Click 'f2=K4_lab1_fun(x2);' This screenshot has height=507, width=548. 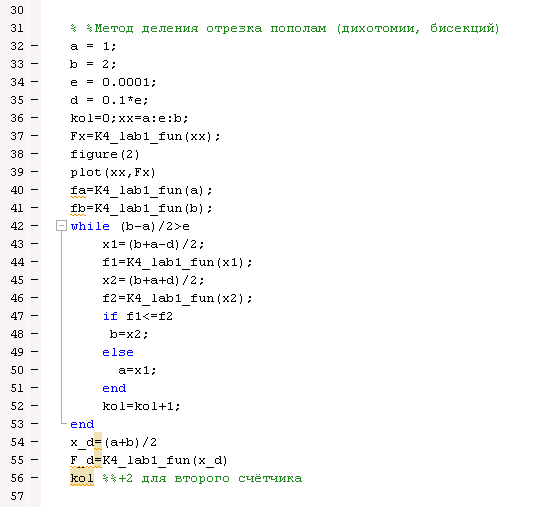click(177, 298)
